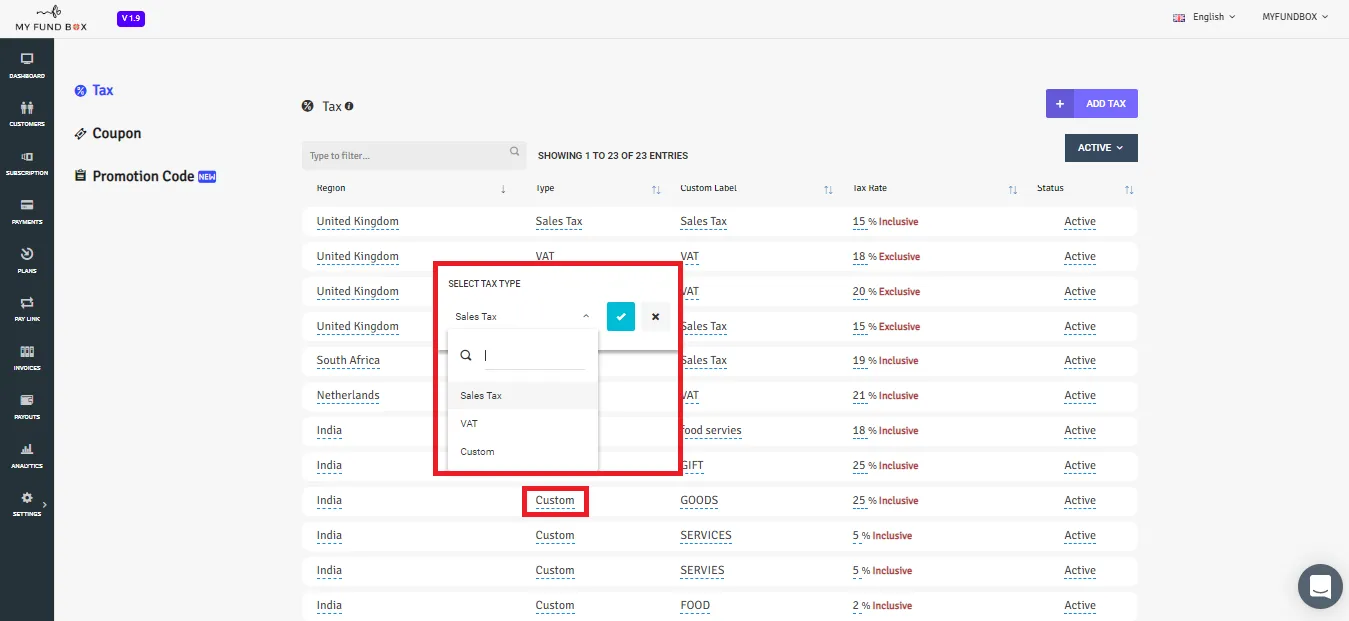Open the Active status filter dropdown
The width and height of the screenshot is (1349, 621).
tap(1101, 148)
